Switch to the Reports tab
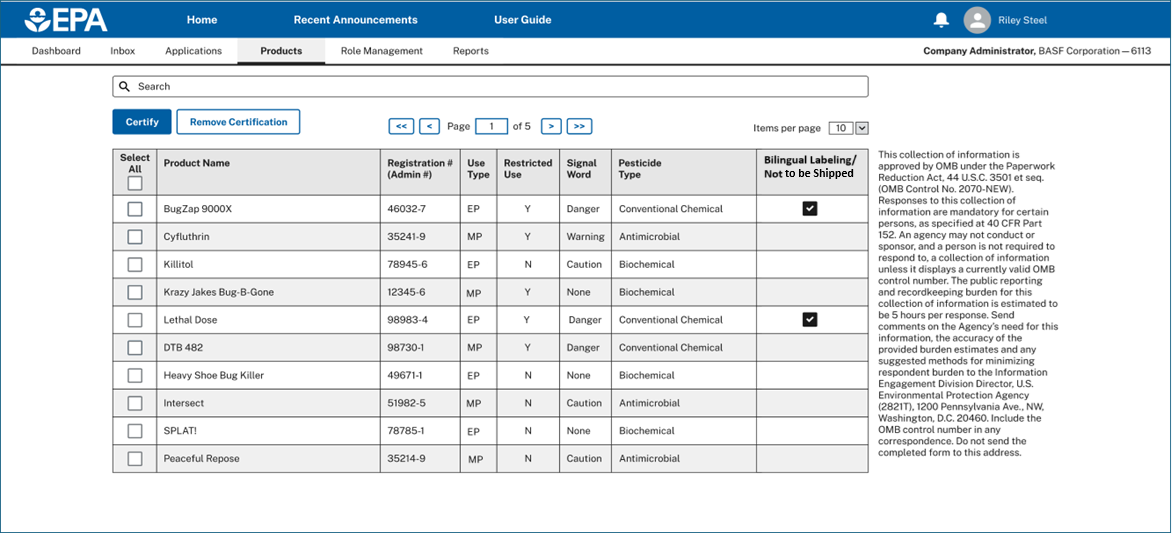This screenshot has width=1172, height=534. (x=470, y=51)
